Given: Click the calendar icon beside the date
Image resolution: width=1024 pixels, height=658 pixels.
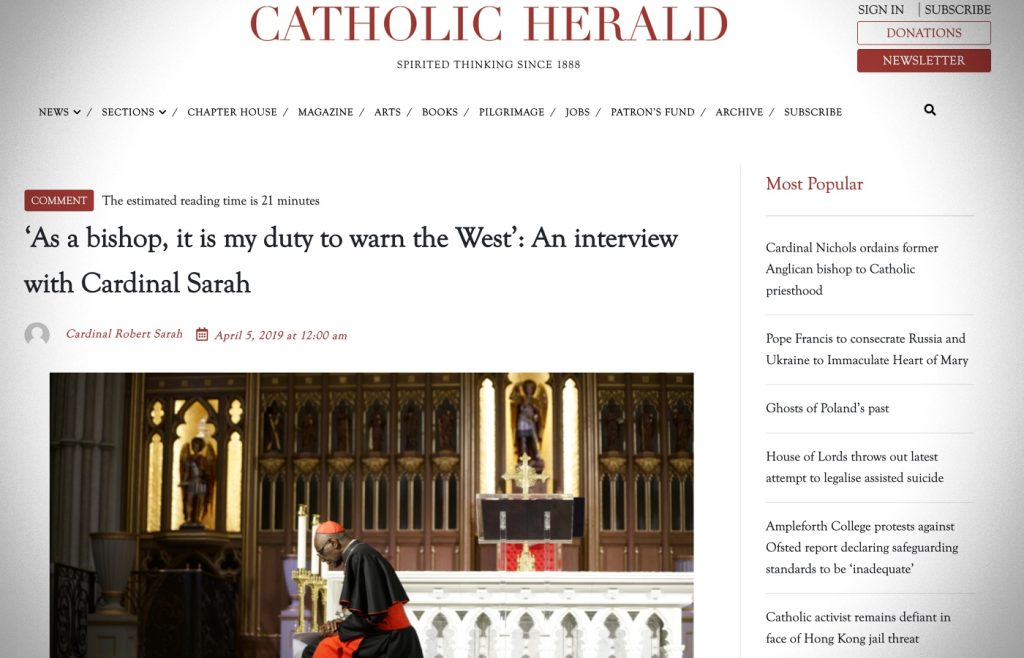Looking at the screenshot, I should (202, 335).
